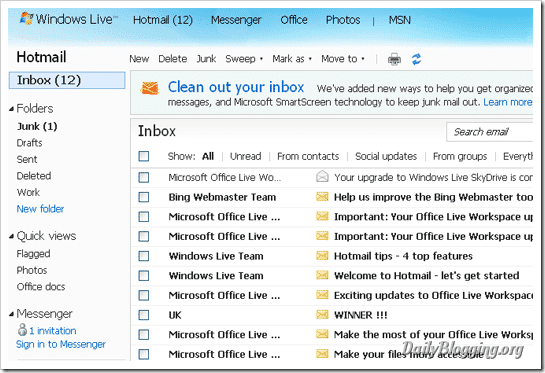Print using the printer icon
Screen dimensions: 545x373
(x=394, y=59)
